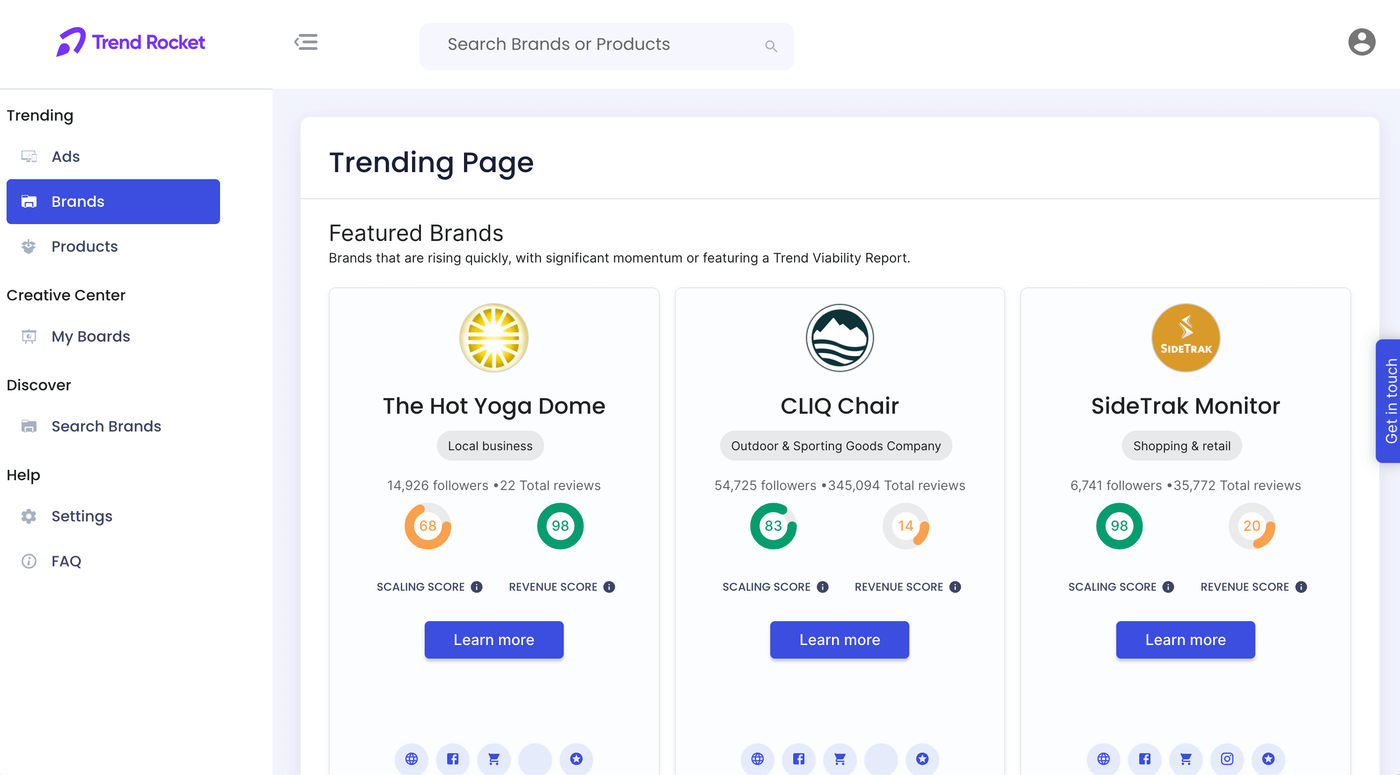This screenshot has width=1400, height=775.
Task: Learn more about The Hot Yoga Dome
Action: 494,640
